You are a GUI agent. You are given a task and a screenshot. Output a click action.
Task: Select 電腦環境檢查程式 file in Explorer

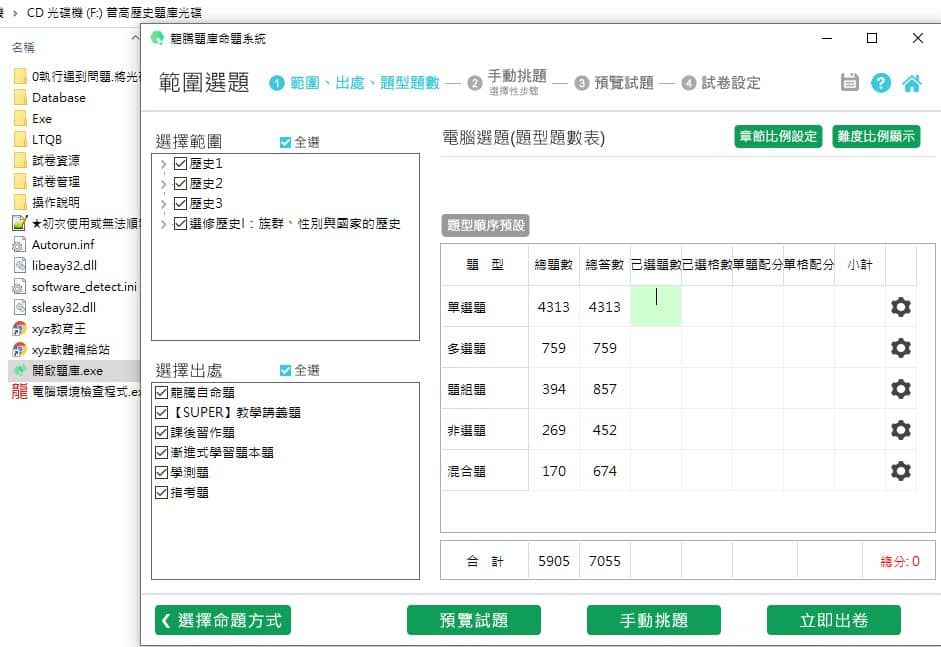pyautogui.click(x=85, y=391)
